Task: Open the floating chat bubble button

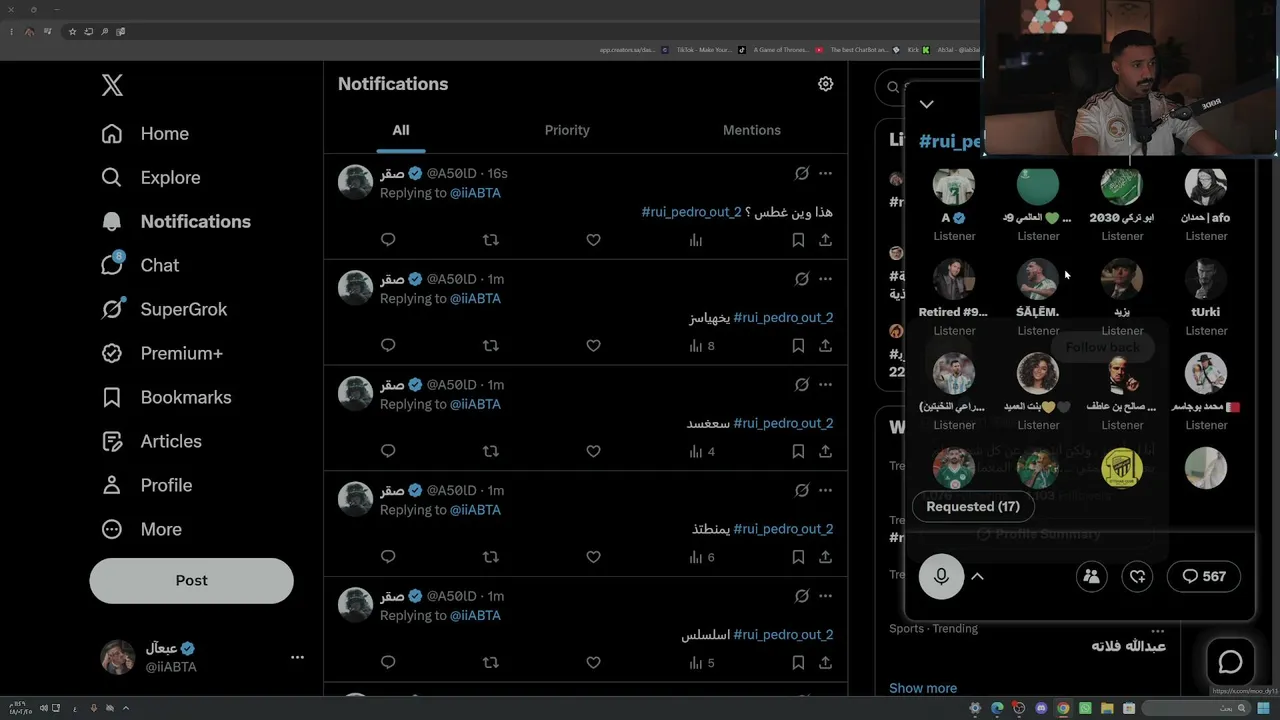Action: coord(1230,662)
